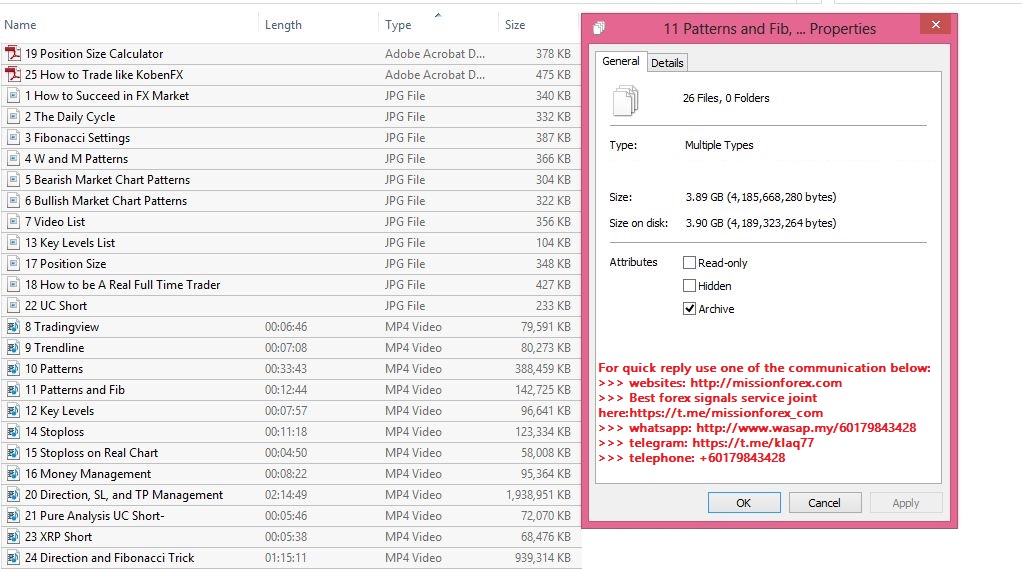Click JPG icon of 5 Bearish Market Chart Patterns
The width and height of the screenshot is (1022, 569).
click(x=13, y=180)
